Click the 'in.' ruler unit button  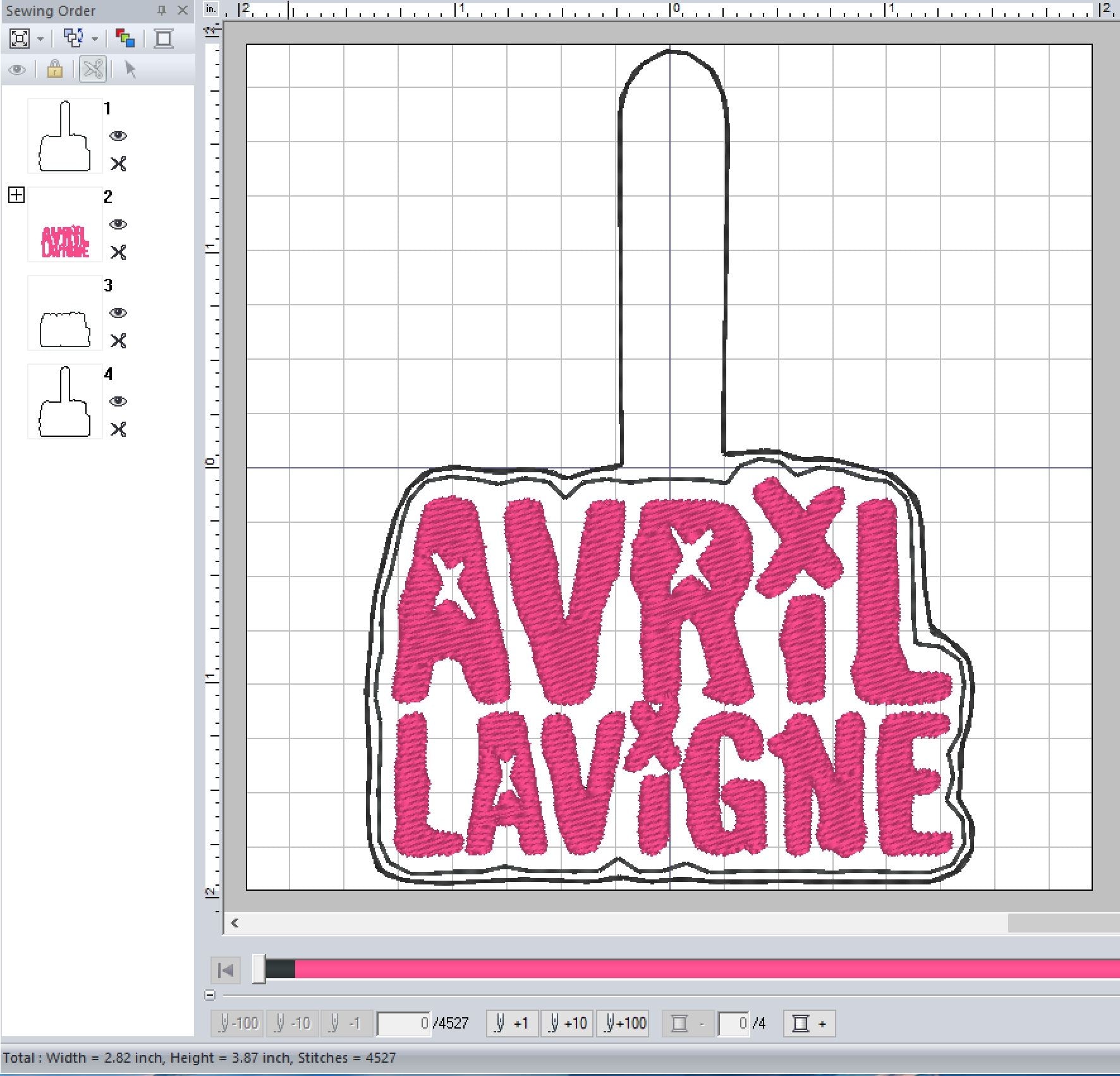[x=211, y=9]
